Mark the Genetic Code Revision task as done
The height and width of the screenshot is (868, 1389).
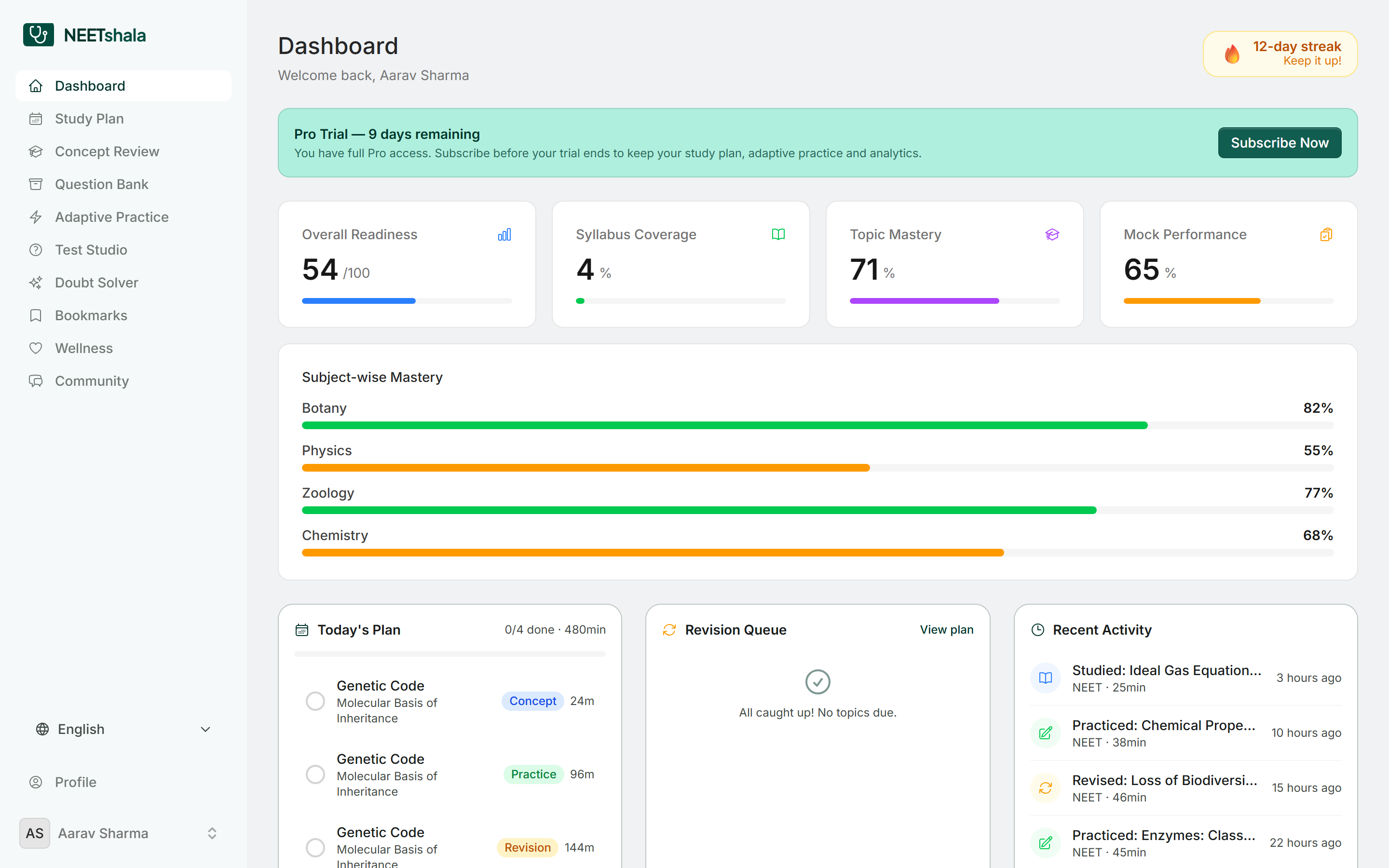click(x=315, y=847)
